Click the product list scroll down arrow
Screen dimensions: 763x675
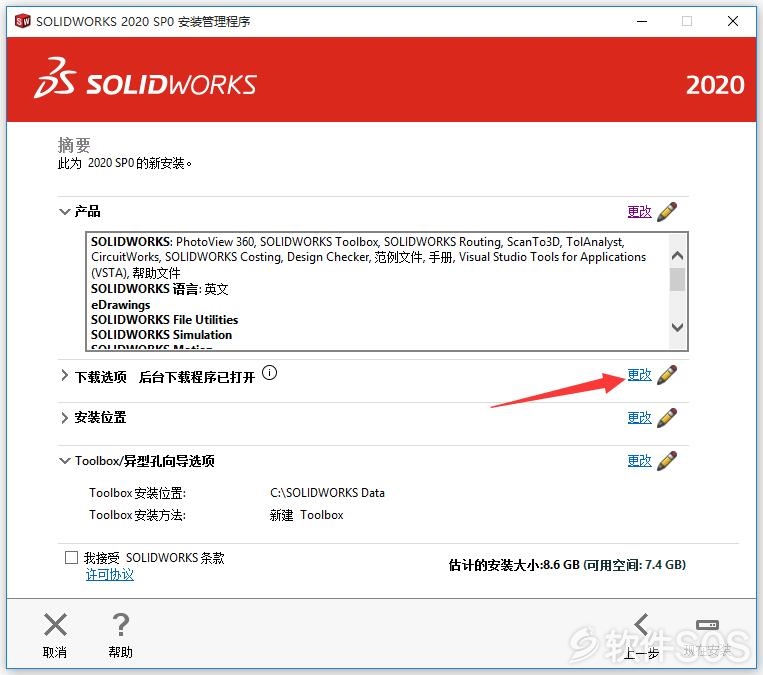pyautogui.click(x=677, y=327)
